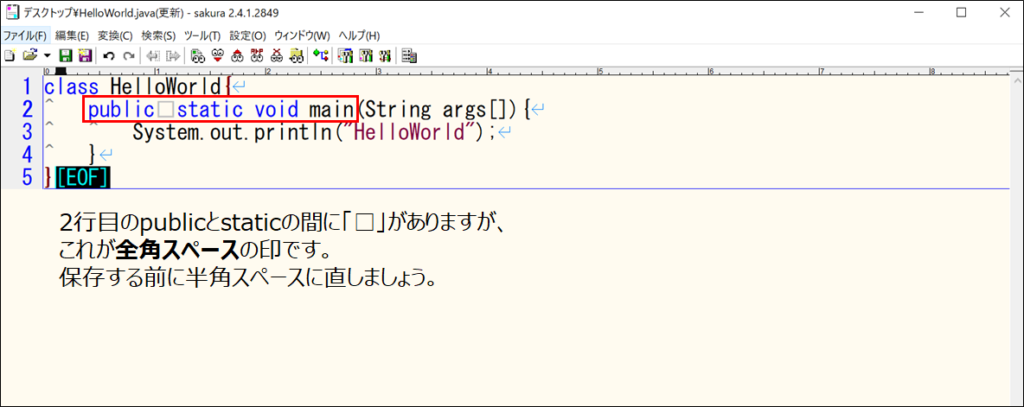
Task: Open the ヘルプ(H) menu
Action: [359, 35]
